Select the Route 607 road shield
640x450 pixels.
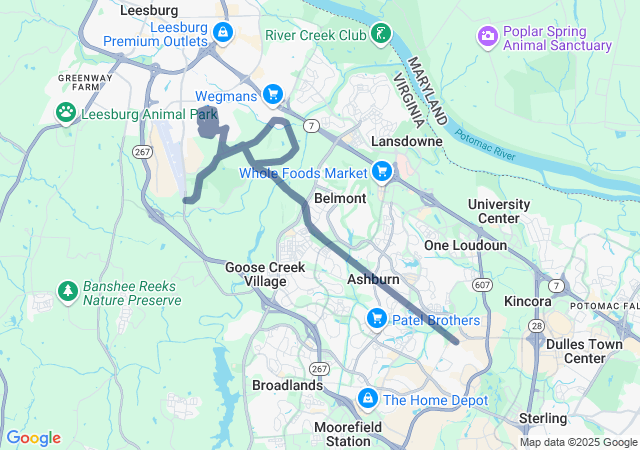click(x=482, y=285)
